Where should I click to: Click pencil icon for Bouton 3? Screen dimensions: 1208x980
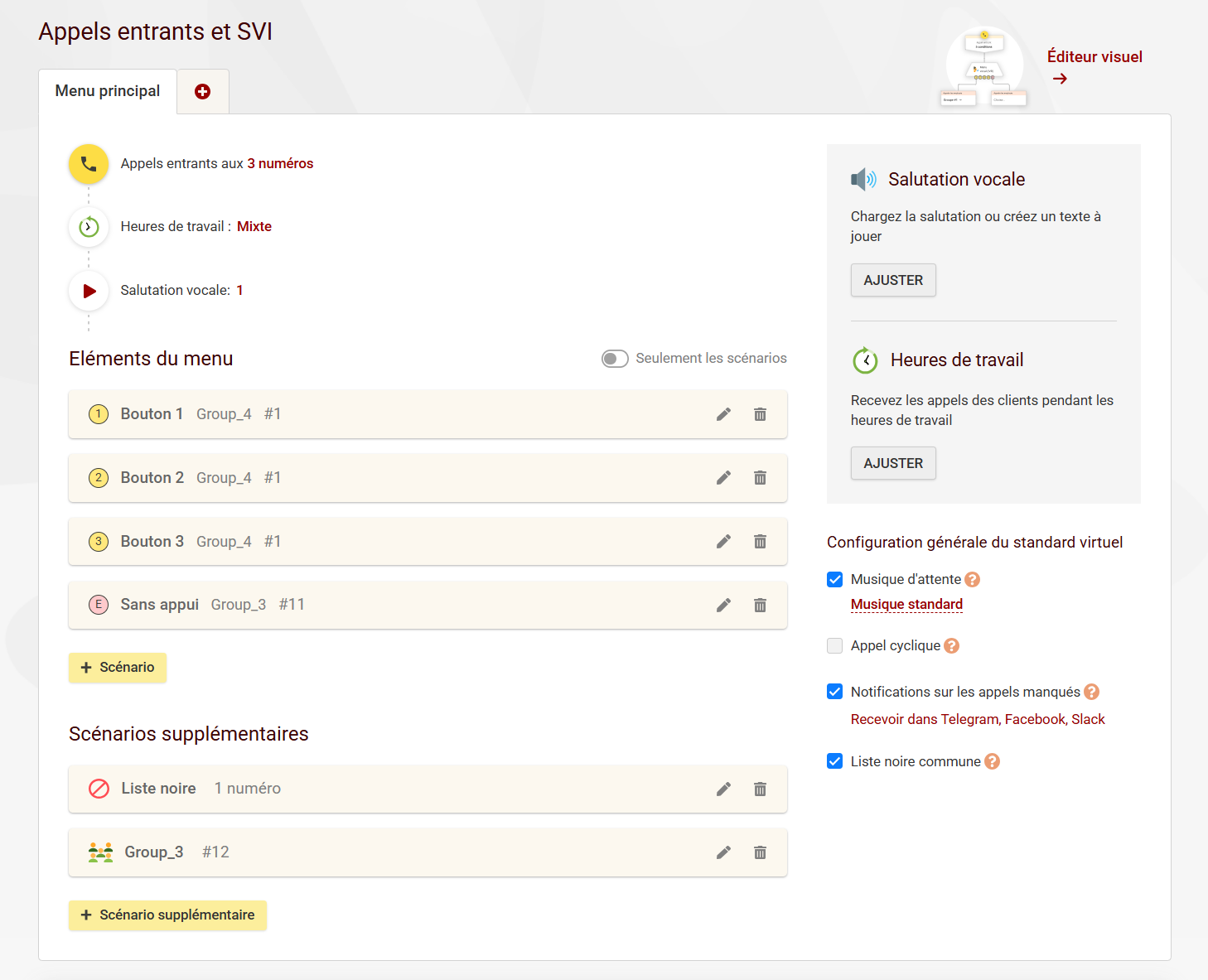pyautogui.click(x=723, y=542)
